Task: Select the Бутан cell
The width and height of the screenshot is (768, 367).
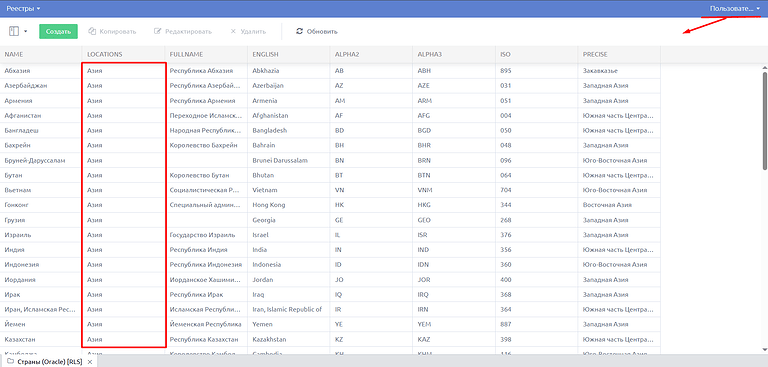Action: pyautogui.click(x=41, y=175)
